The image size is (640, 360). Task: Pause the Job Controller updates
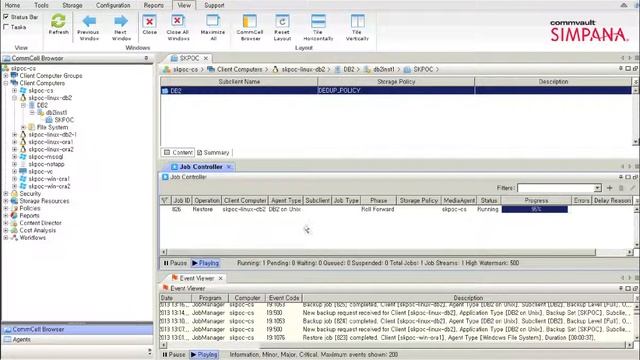tap(175, 263)
